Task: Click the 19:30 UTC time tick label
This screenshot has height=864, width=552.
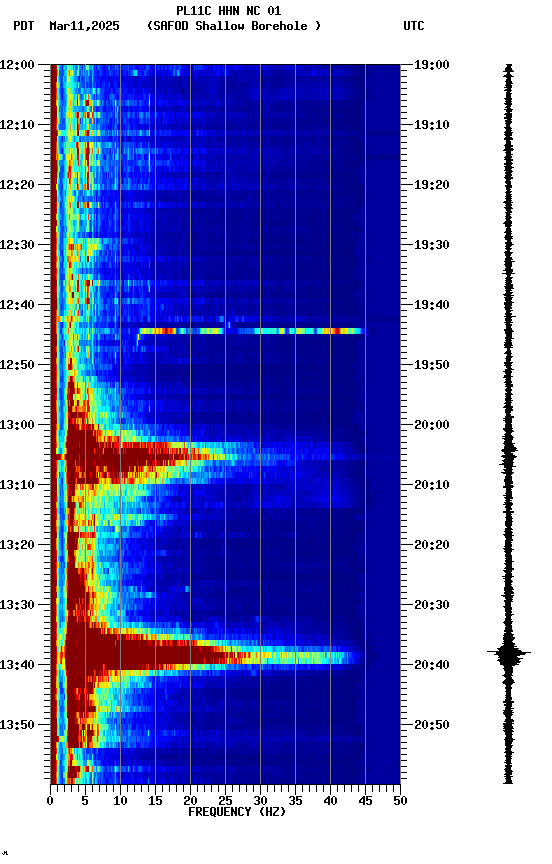Action: pos(432,245)
